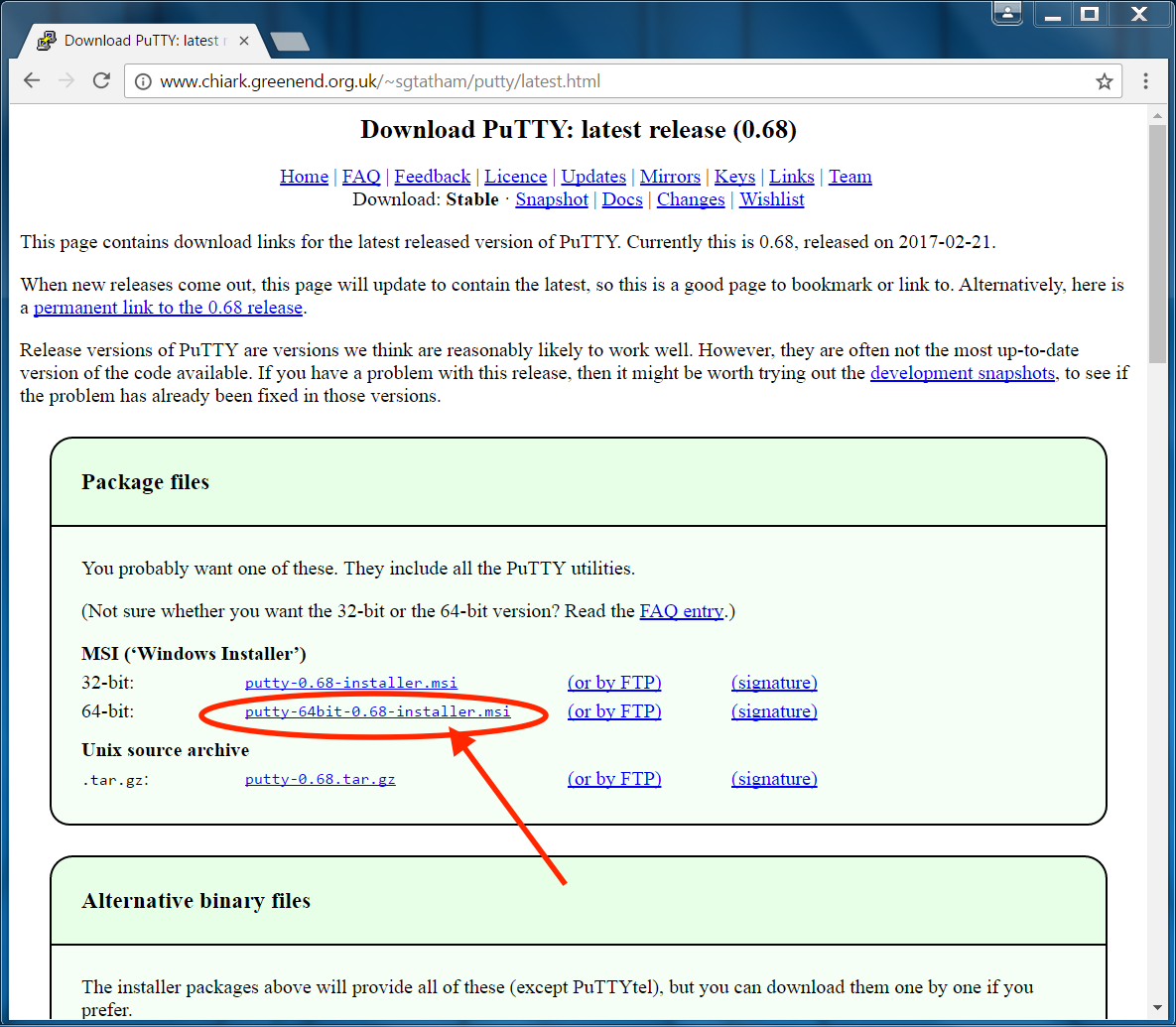Open the Feedback link
The width and height of the screenshot is (1176, 1027).
pyautogui.click(x=432, y=177)
